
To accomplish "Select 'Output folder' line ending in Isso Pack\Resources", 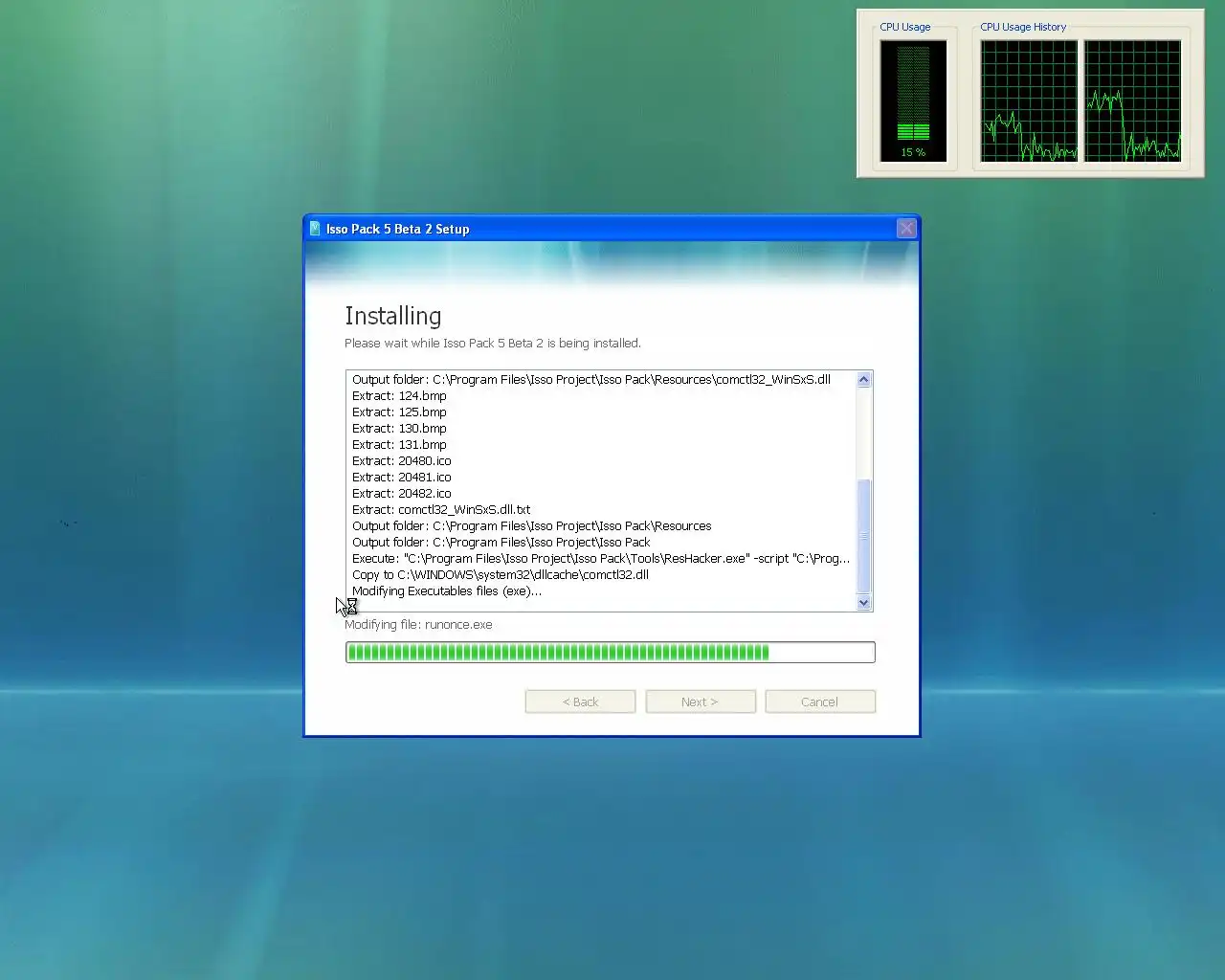I will [x=532, y=525].
